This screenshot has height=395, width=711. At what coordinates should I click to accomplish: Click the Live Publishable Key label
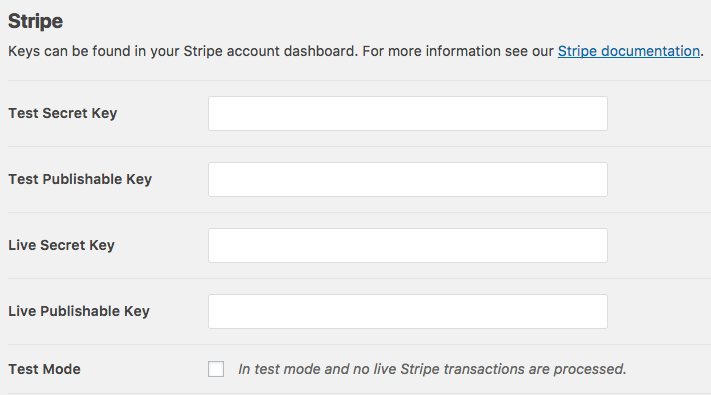tap(79, 312)
